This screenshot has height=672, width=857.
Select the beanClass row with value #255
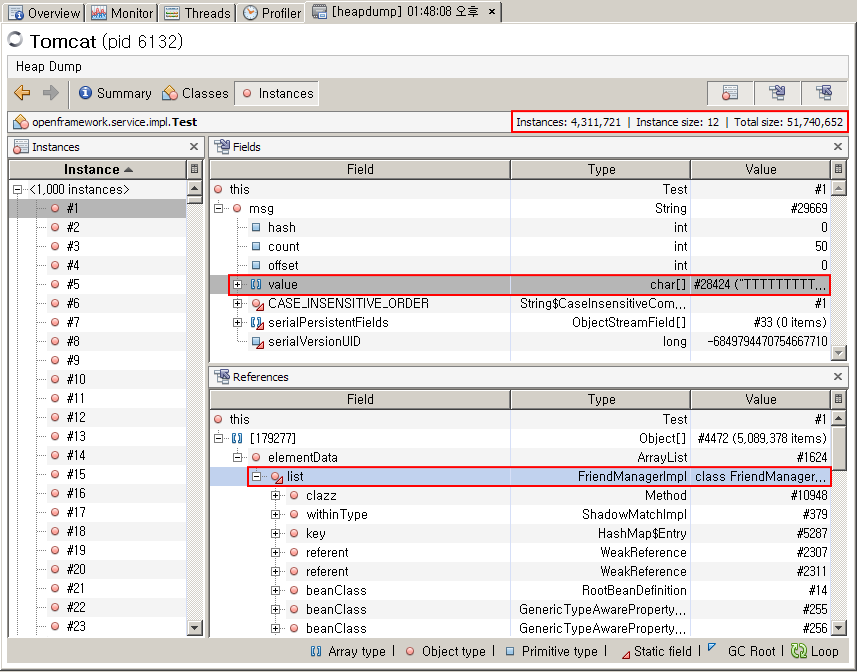point(520,610)
